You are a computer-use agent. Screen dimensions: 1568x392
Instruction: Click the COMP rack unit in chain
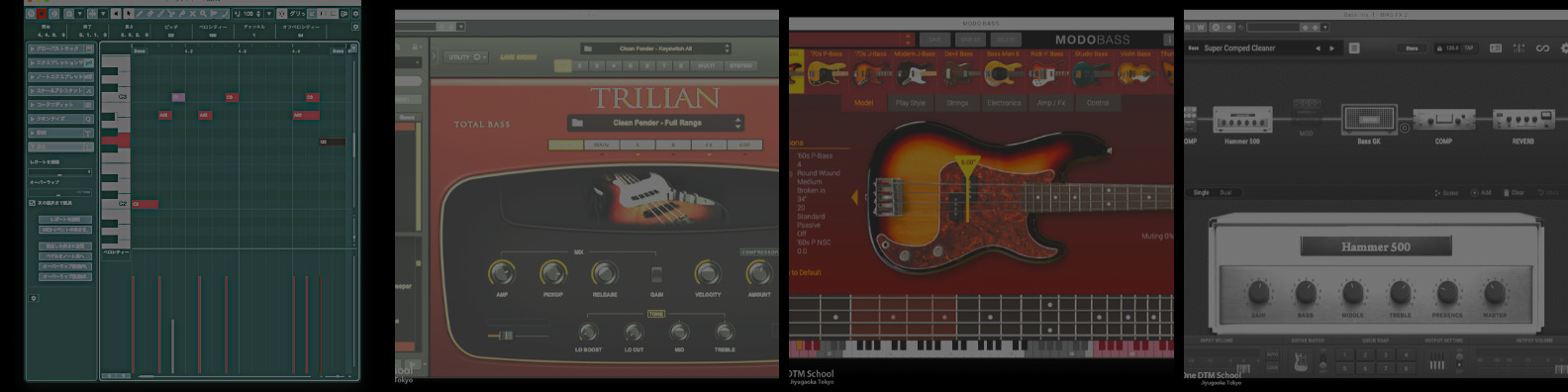tap(1444, 120)
